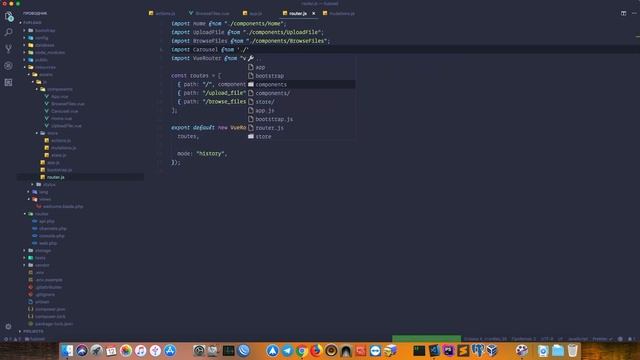Expand the public folder in explorer

click(x=41, y=60)
